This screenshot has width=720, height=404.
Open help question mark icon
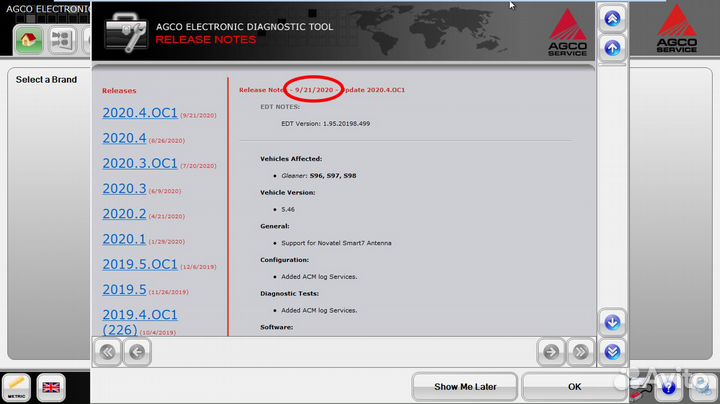point(669,388)
